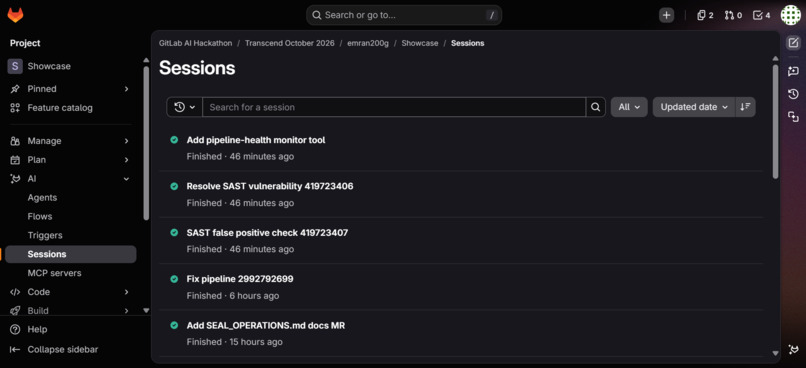Click the Showcase project name in sidebar
This screenshot has width=806, height=368.
[49, 66]
